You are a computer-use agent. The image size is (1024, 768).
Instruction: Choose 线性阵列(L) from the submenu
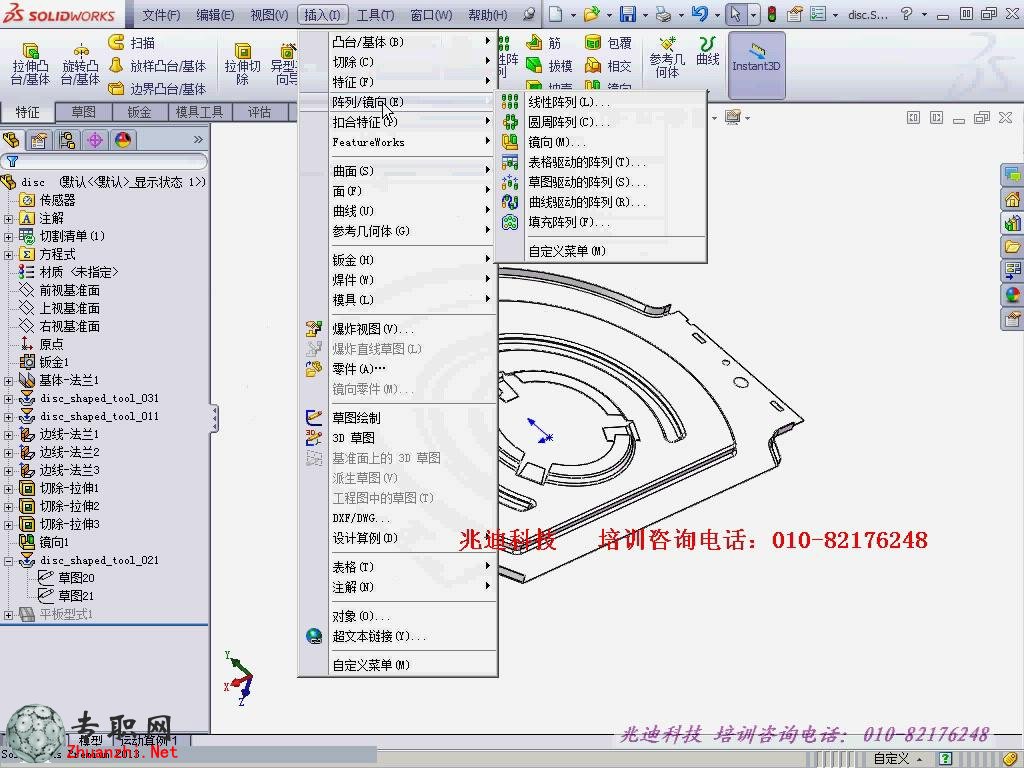pyautogui.click(x=601, y=102)
